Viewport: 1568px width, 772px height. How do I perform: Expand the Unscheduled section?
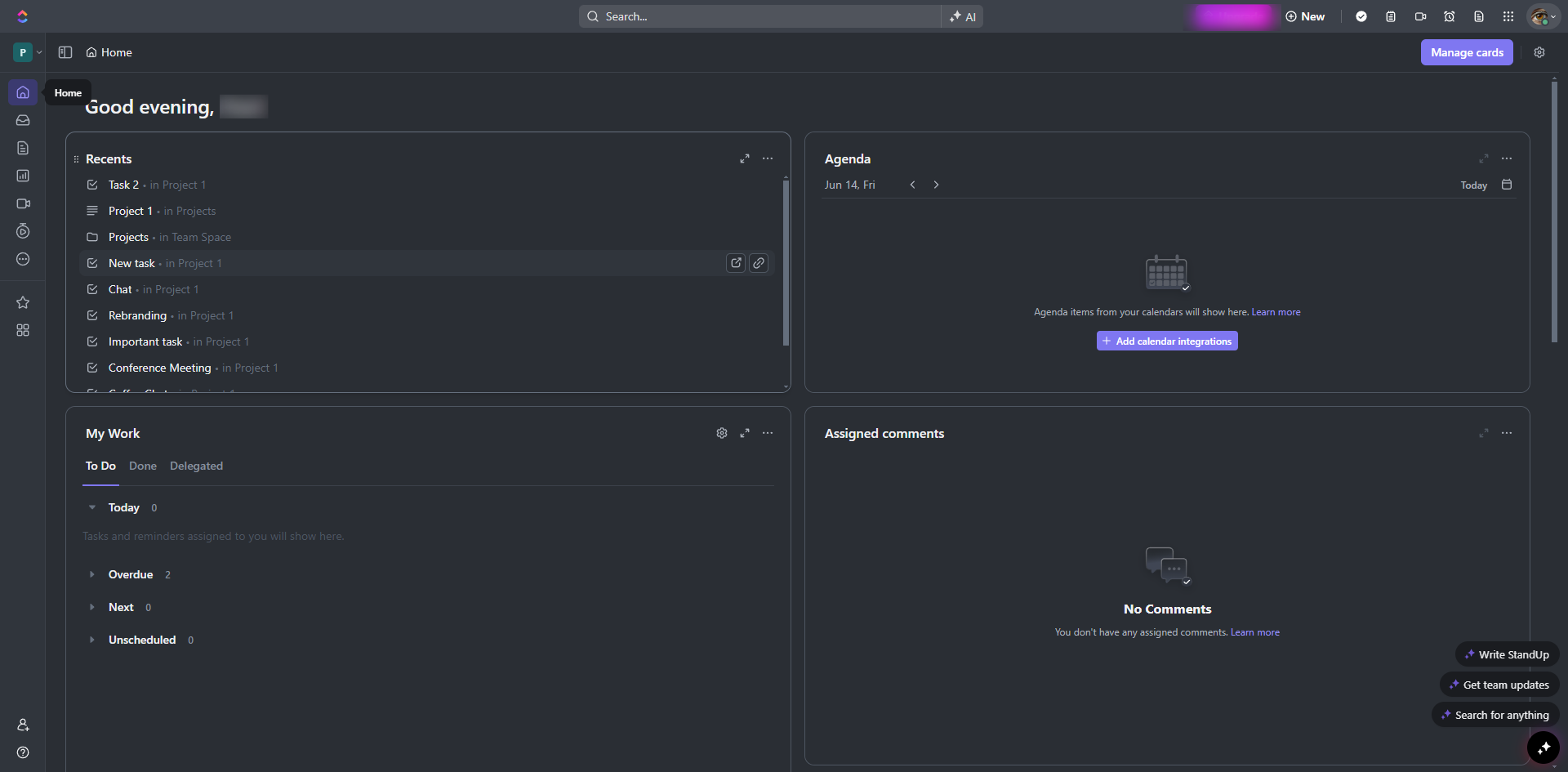point(92,640)
